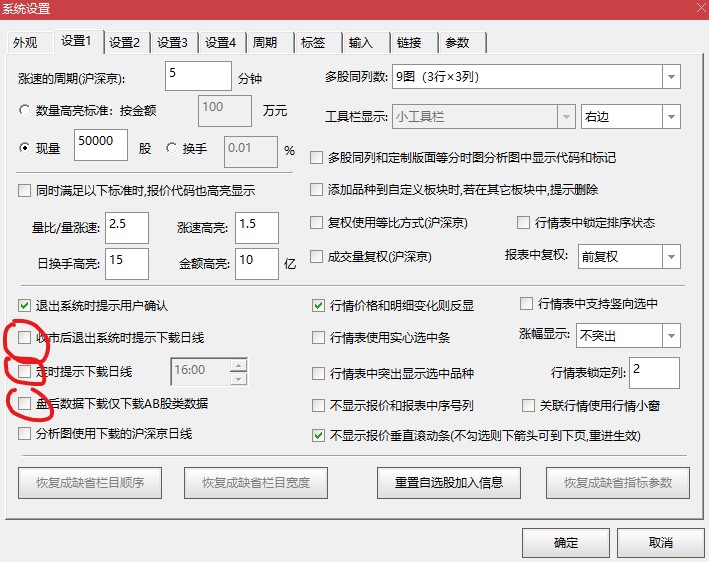The width and height of the screenshot is (709, 562).
Task: Open the 设置2 tab
Action: click(x=125, y=42)
